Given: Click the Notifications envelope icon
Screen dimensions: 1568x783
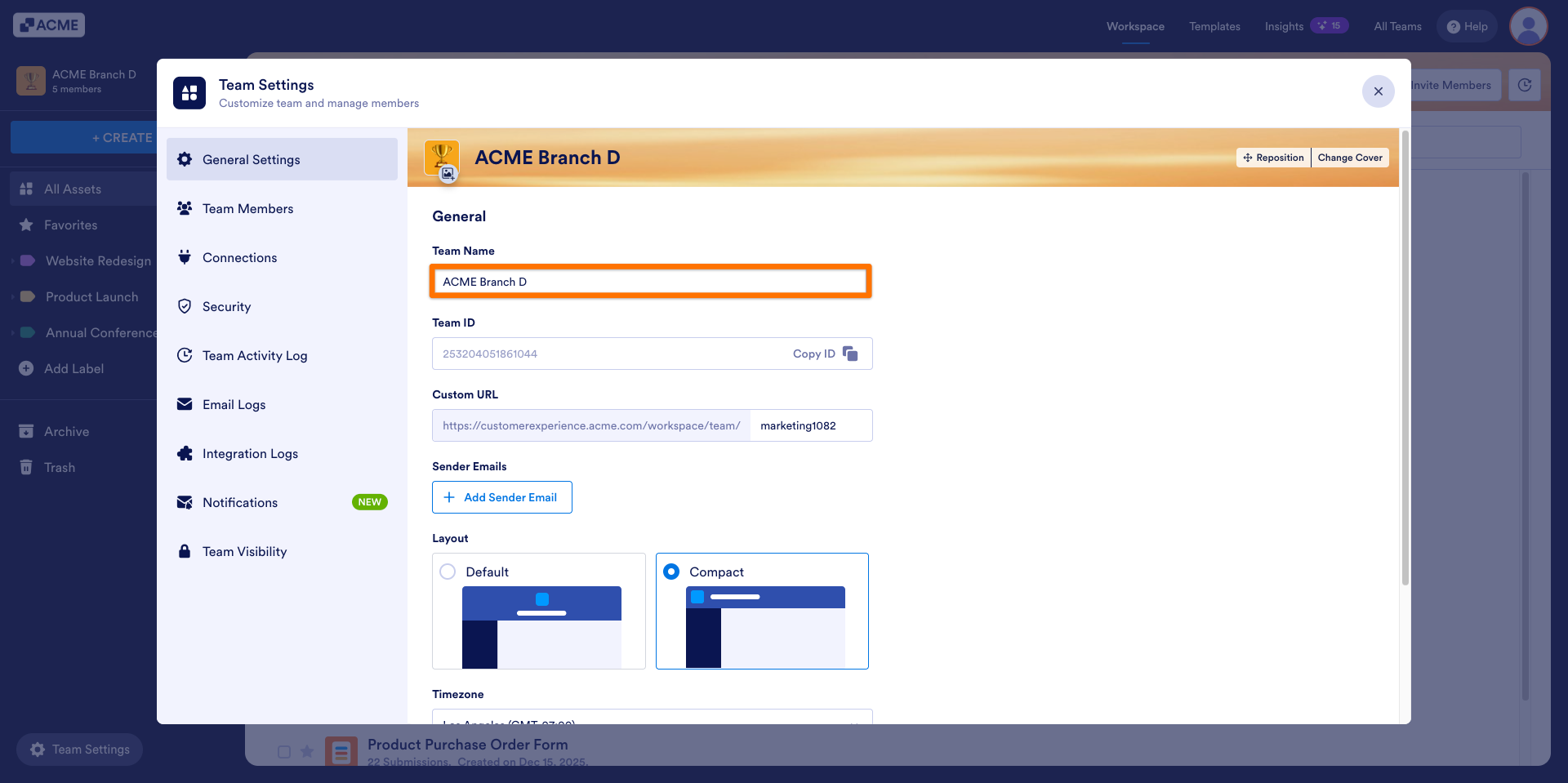Looking at the screenshot, I should 185,502.
